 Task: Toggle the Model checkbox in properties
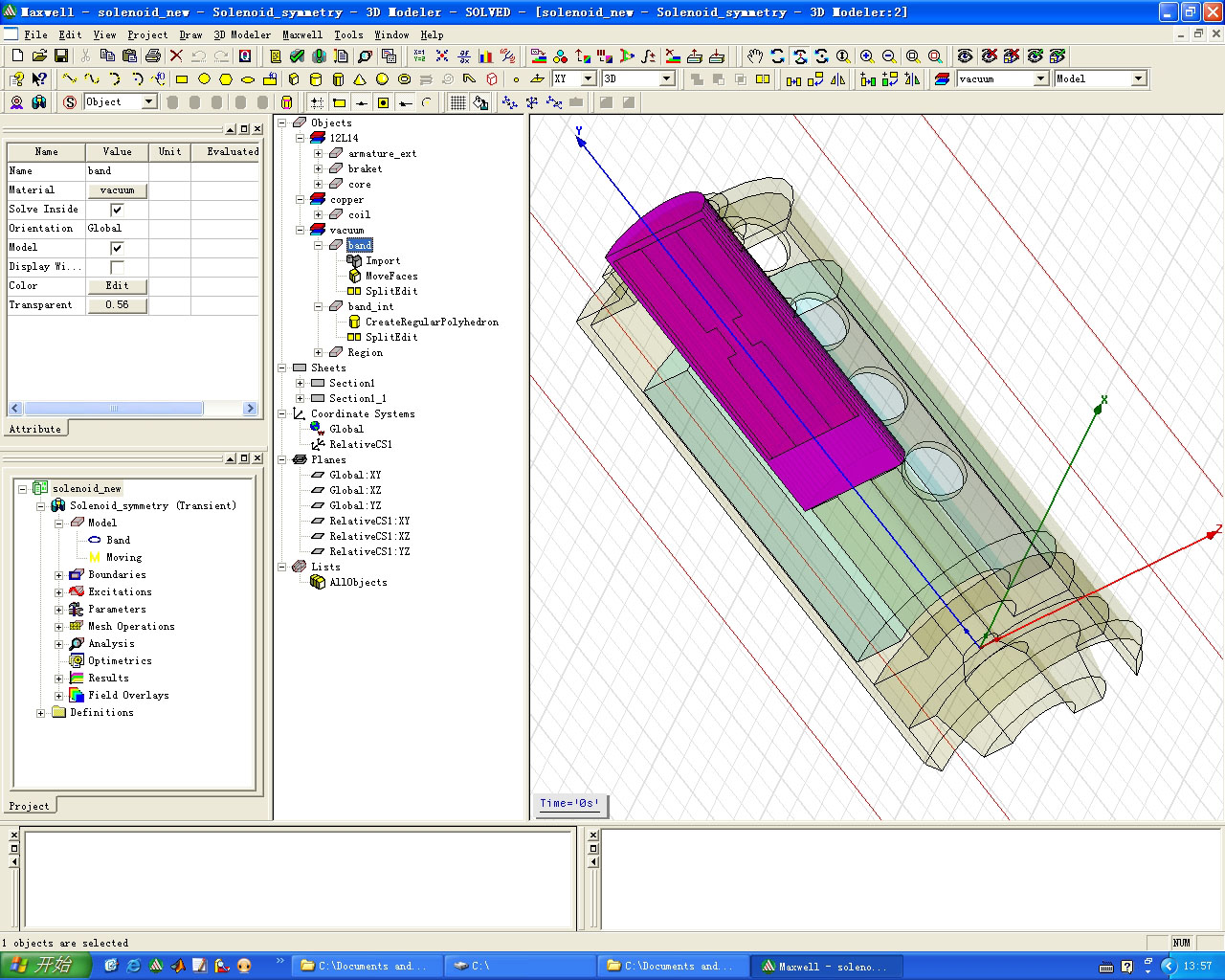[117, 248]
